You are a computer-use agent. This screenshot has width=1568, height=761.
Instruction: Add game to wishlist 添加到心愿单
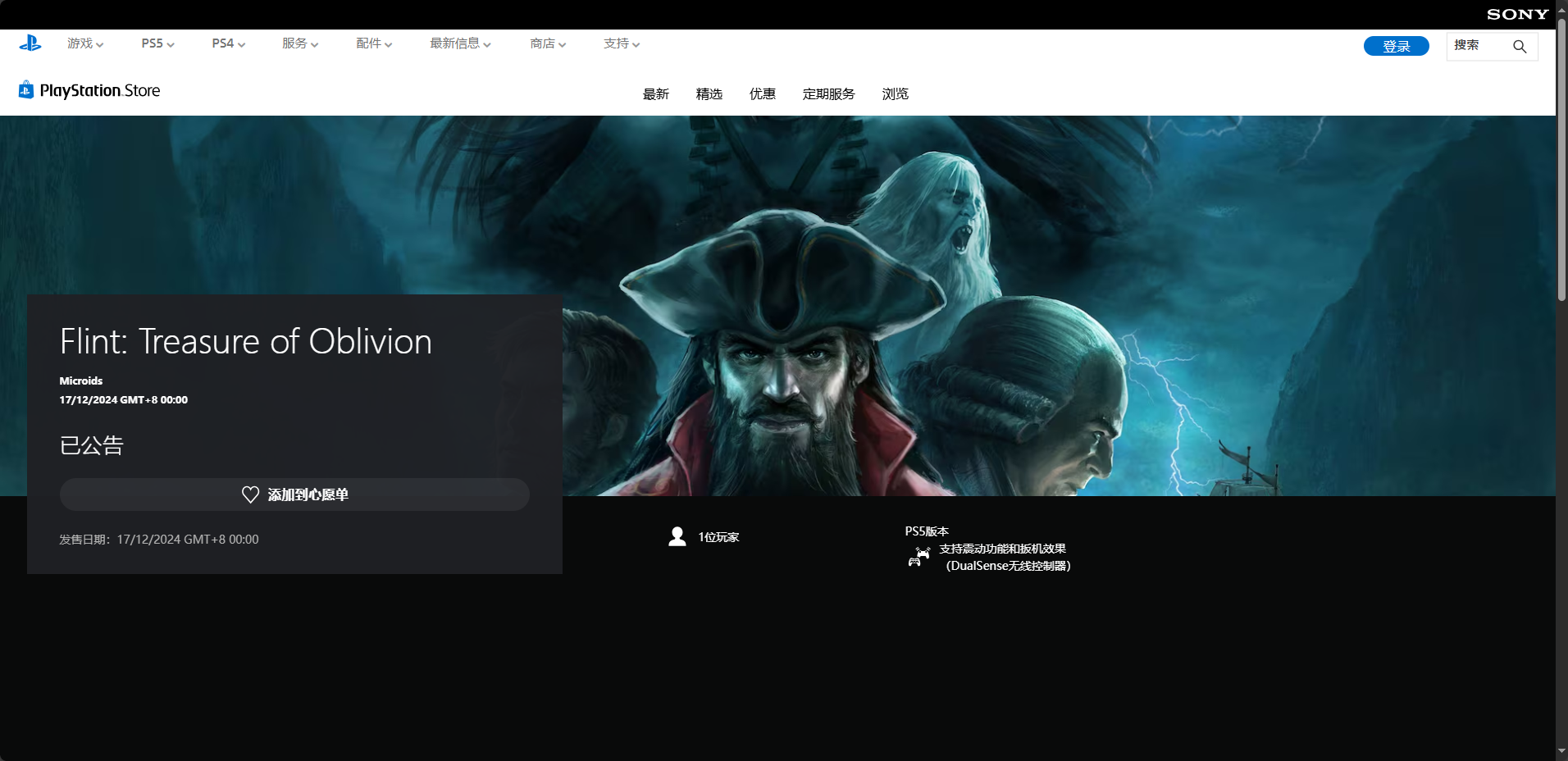click(294, 494)
